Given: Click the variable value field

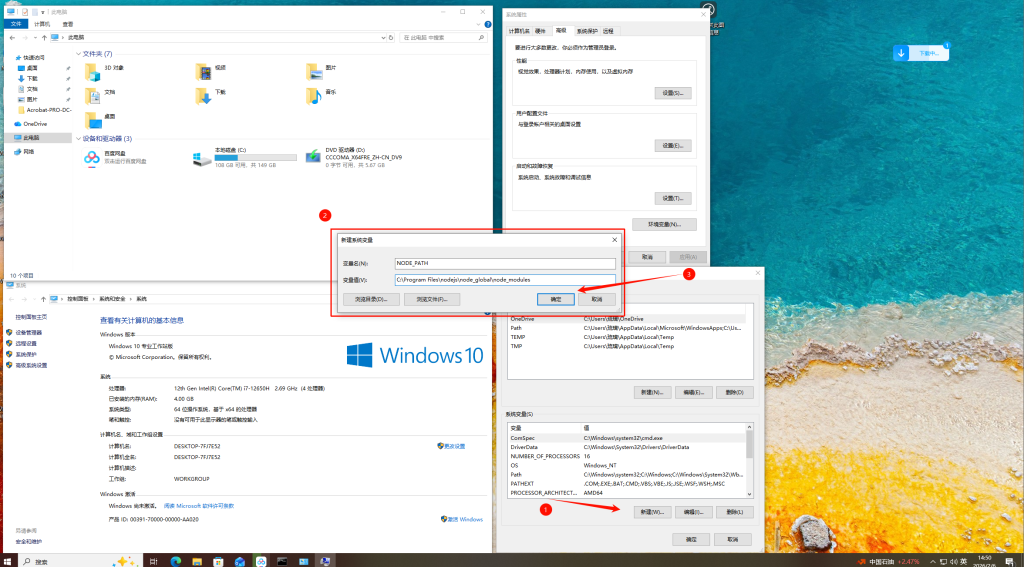Looking at the screenshot, I should tap(505, 280).
